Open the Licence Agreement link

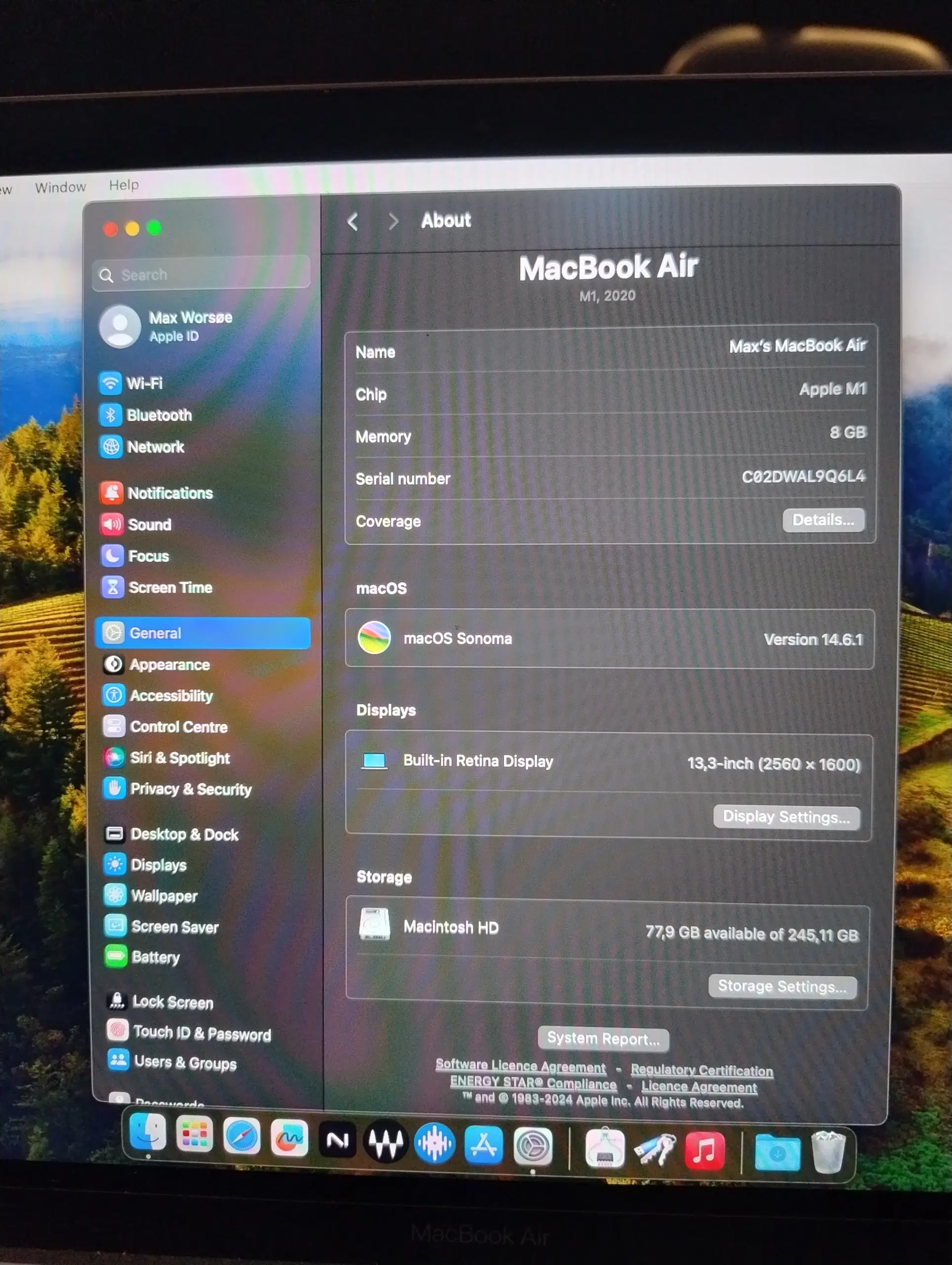click(699, 1087)
